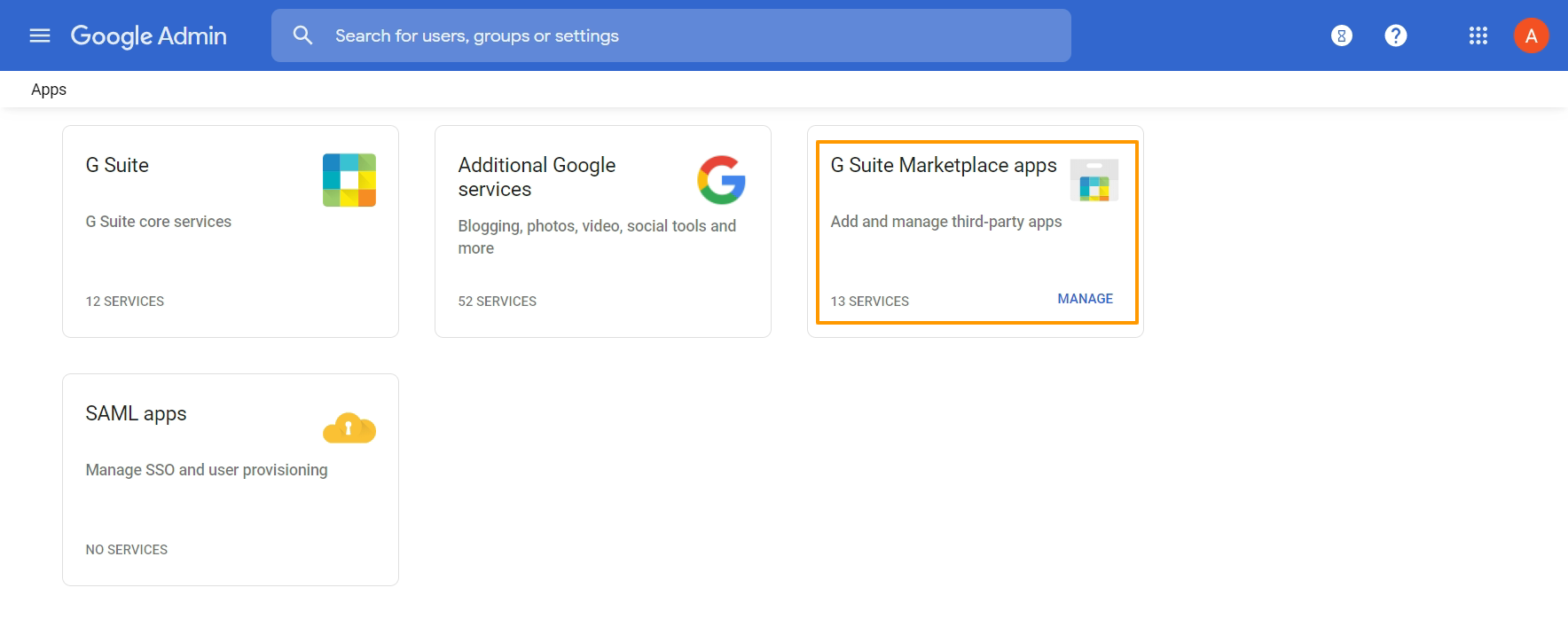1568x635 pixels.
Task: Click the G Suite colorful logo icon
Action: point(349,180)
